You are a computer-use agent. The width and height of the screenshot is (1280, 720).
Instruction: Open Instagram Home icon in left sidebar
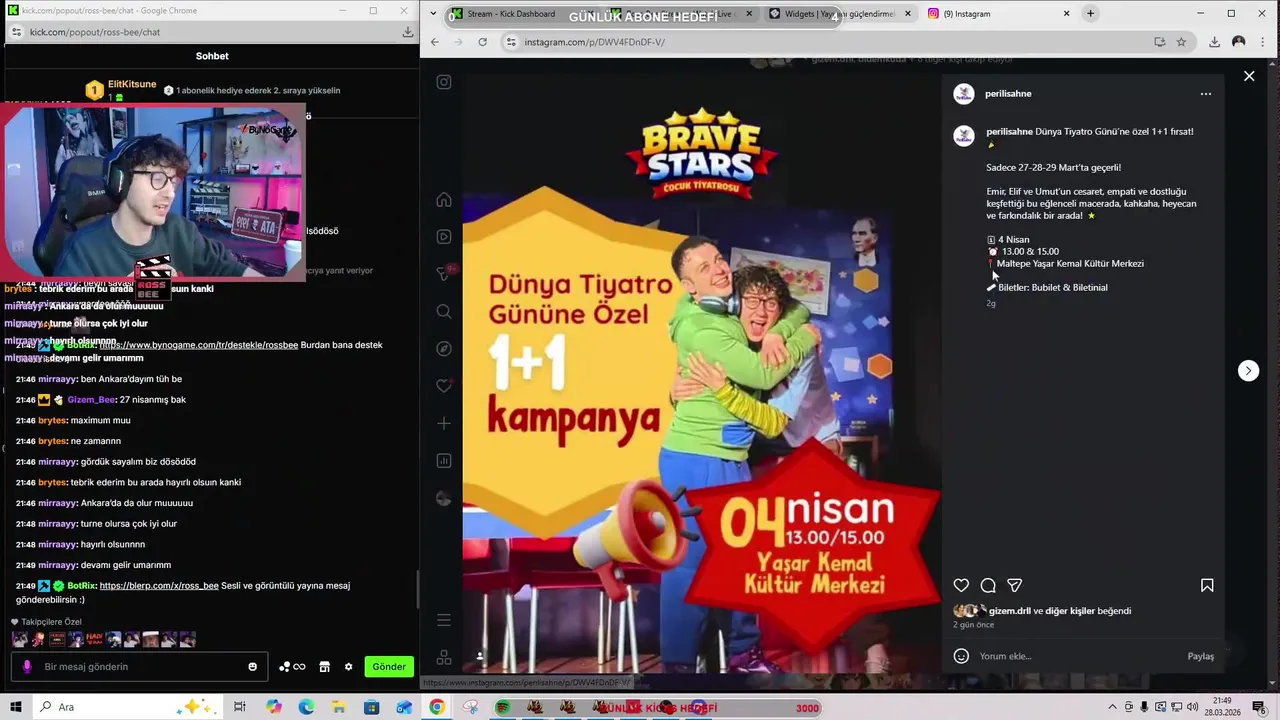click(x=444, y=199)
